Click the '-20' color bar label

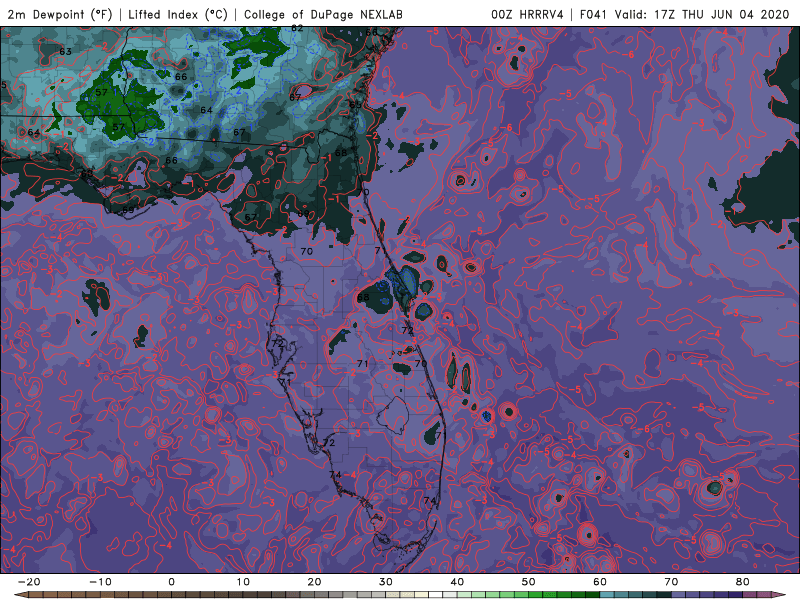tap(29, 582)
